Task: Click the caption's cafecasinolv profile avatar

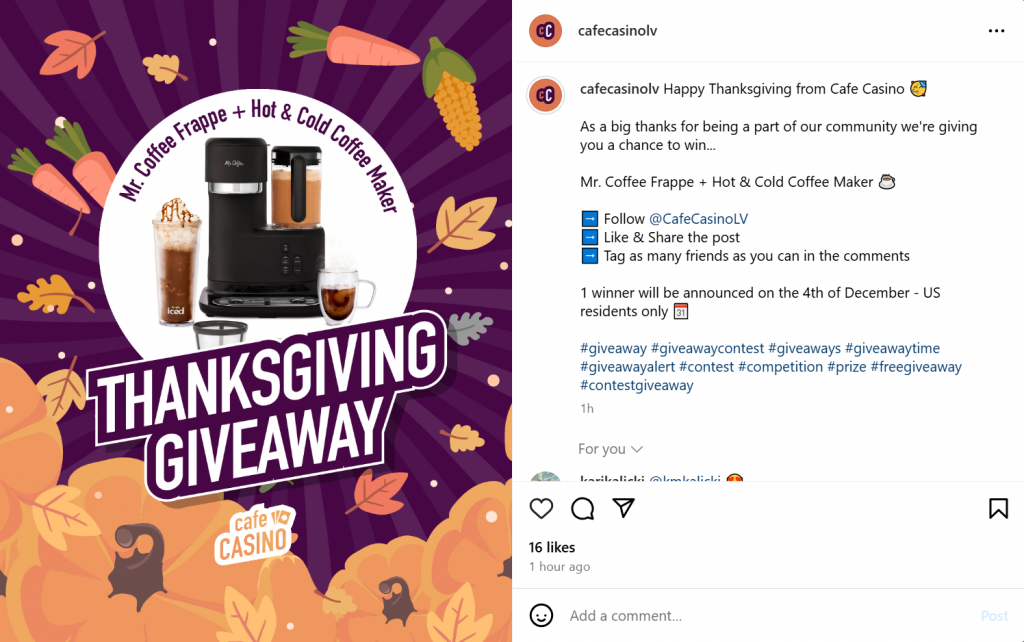Action: click(545, 95)
